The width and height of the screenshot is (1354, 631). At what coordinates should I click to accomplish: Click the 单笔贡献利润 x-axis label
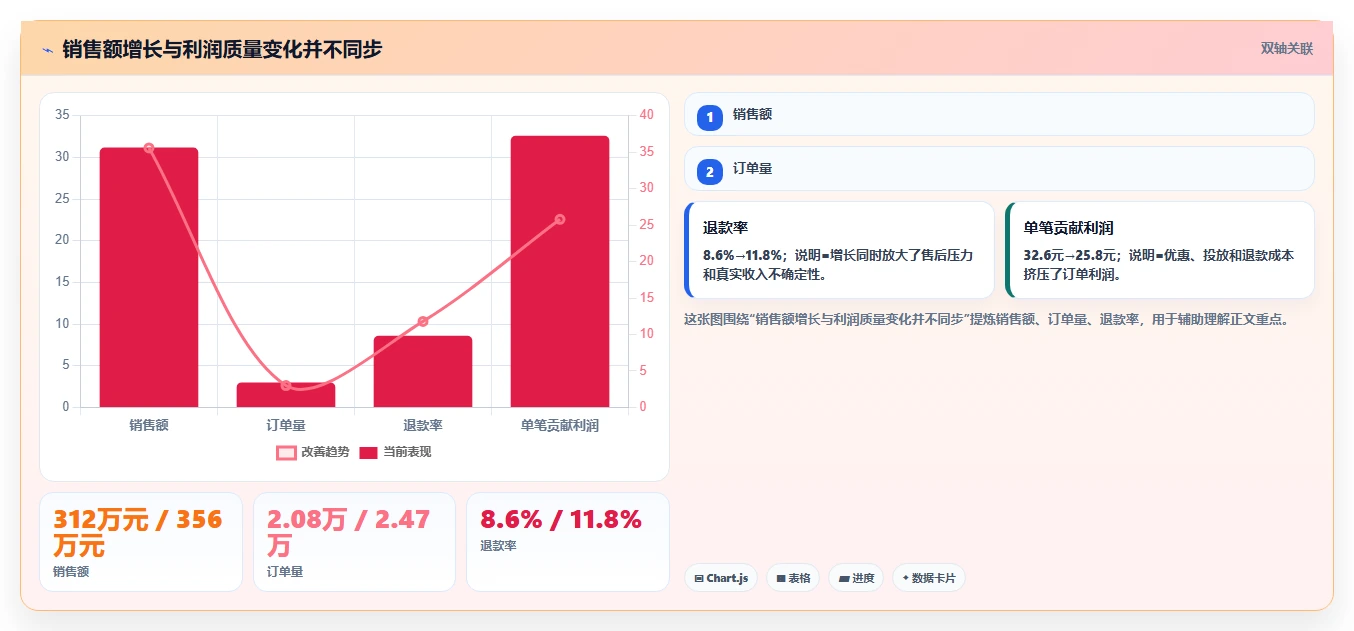point(560,425)
